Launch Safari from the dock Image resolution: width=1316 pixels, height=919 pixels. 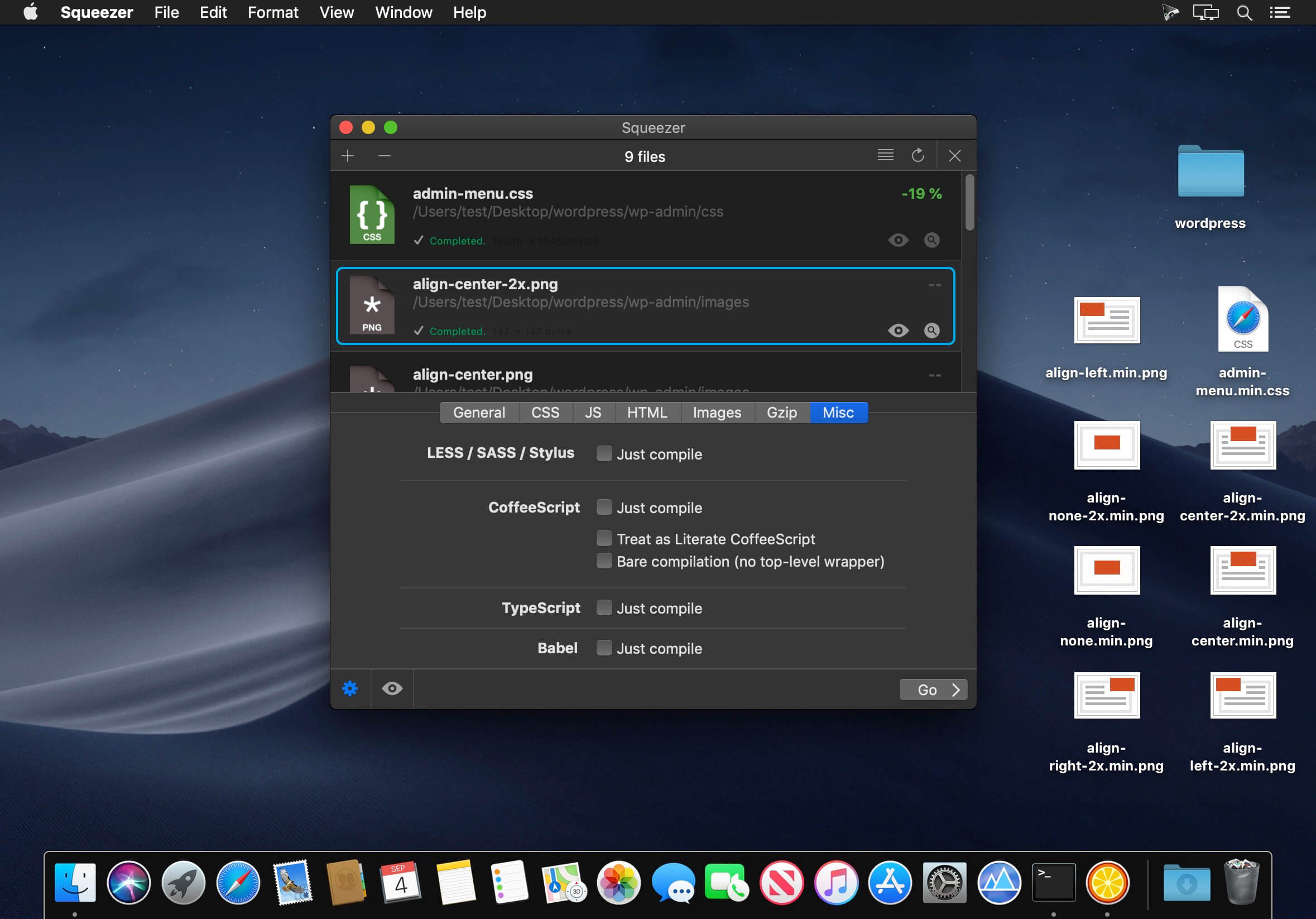[x=238, y=882]
